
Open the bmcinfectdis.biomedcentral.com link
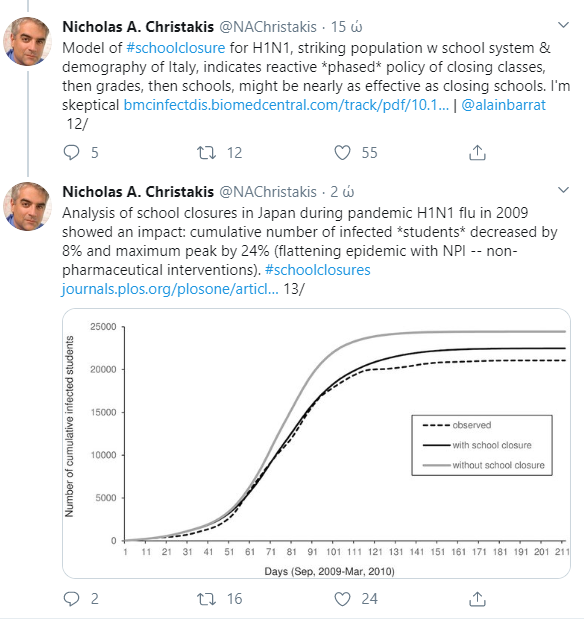tap(286, 105)
